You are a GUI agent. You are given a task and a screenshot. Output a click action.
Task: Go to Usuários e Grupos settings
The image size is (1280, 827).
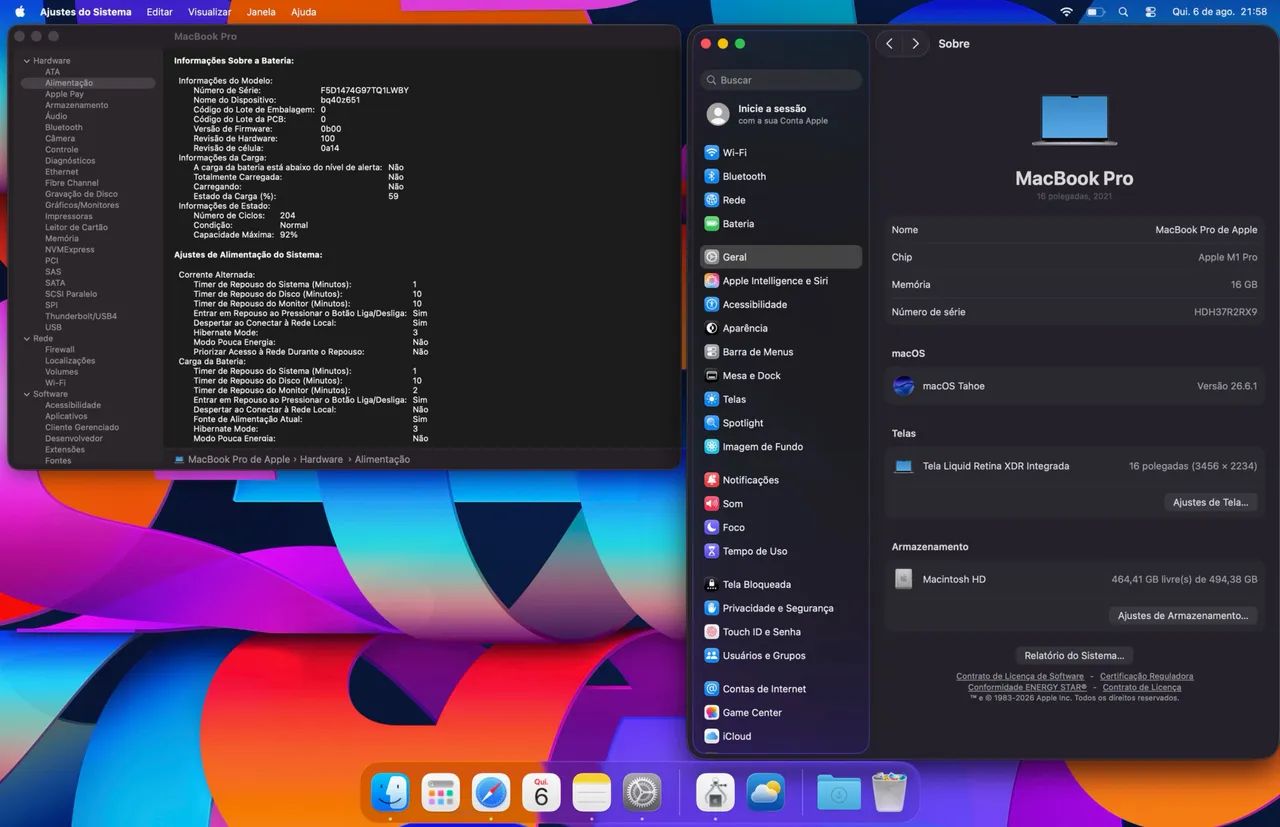[781, 656]
